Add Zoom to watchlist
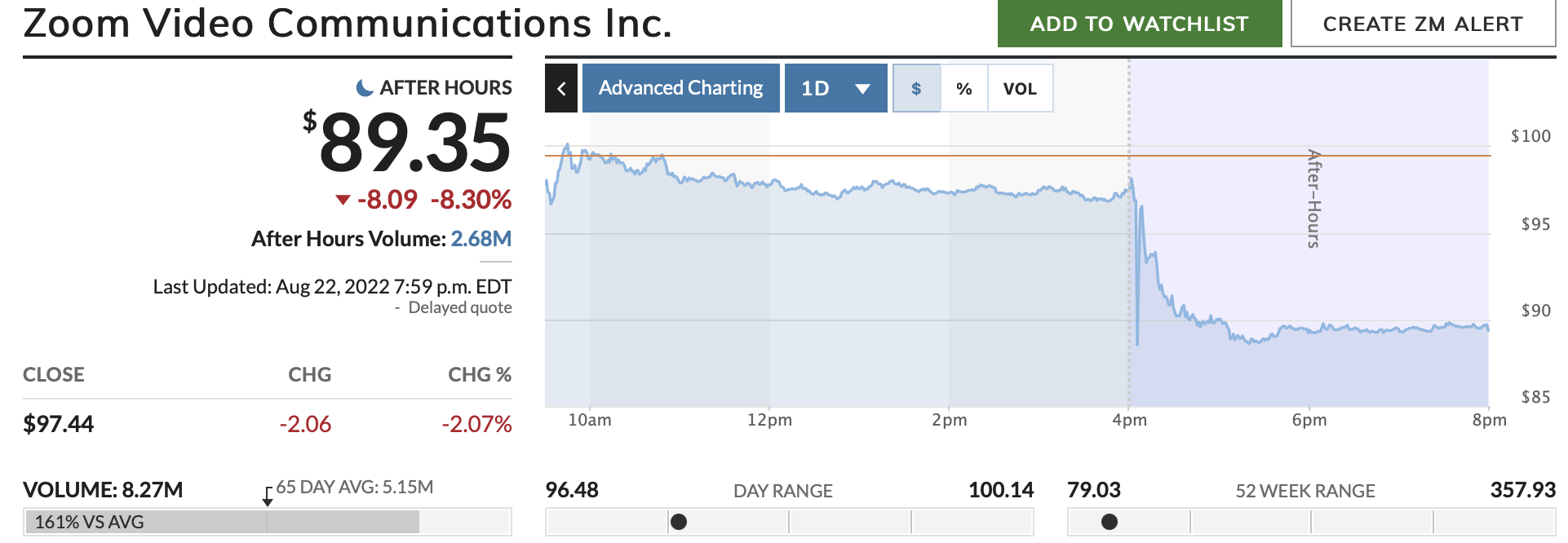The width and height of the screenshot is (1568, 543). (x=1139, y=24)
